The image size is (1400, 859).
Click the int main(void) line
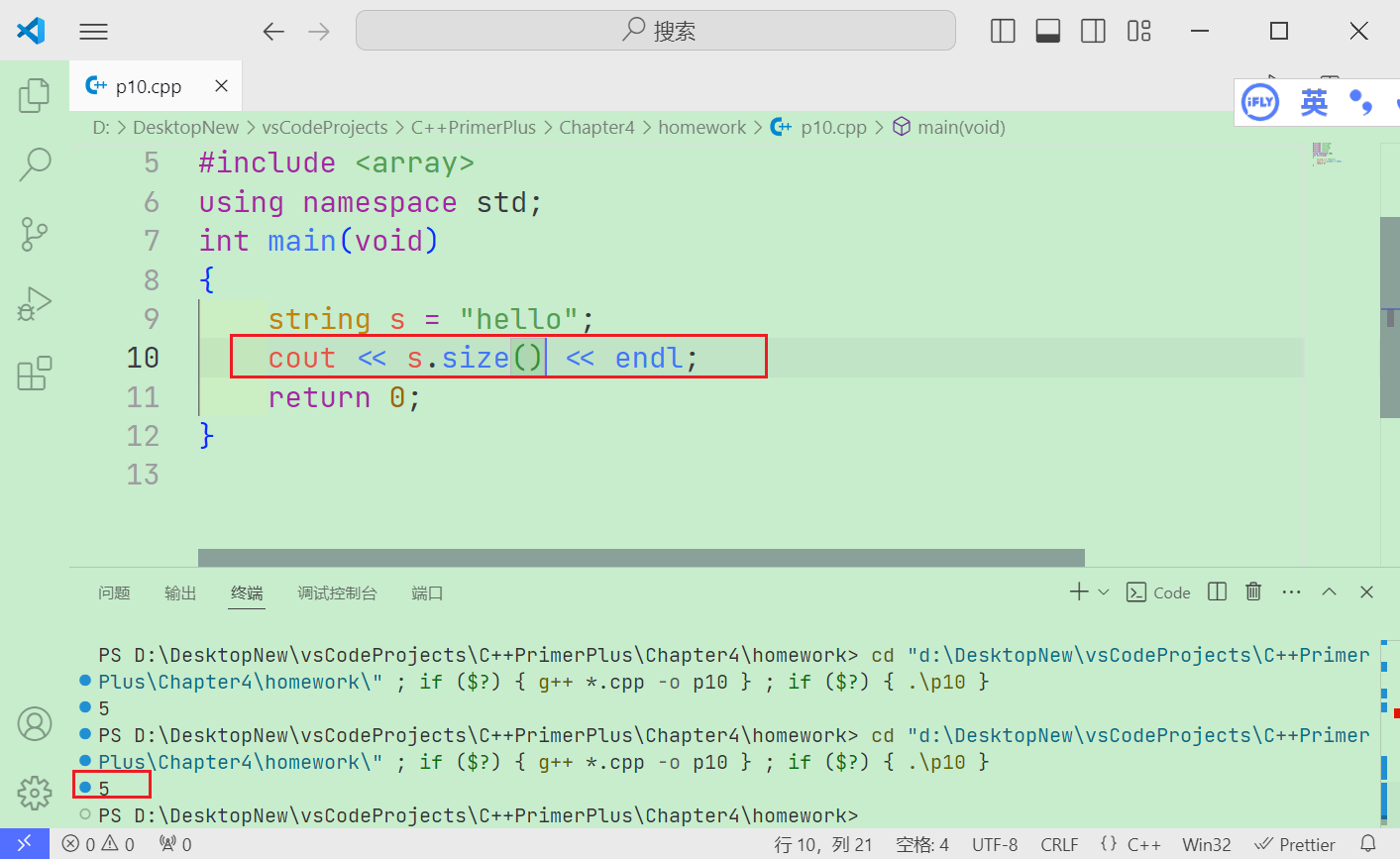[318, 241]
